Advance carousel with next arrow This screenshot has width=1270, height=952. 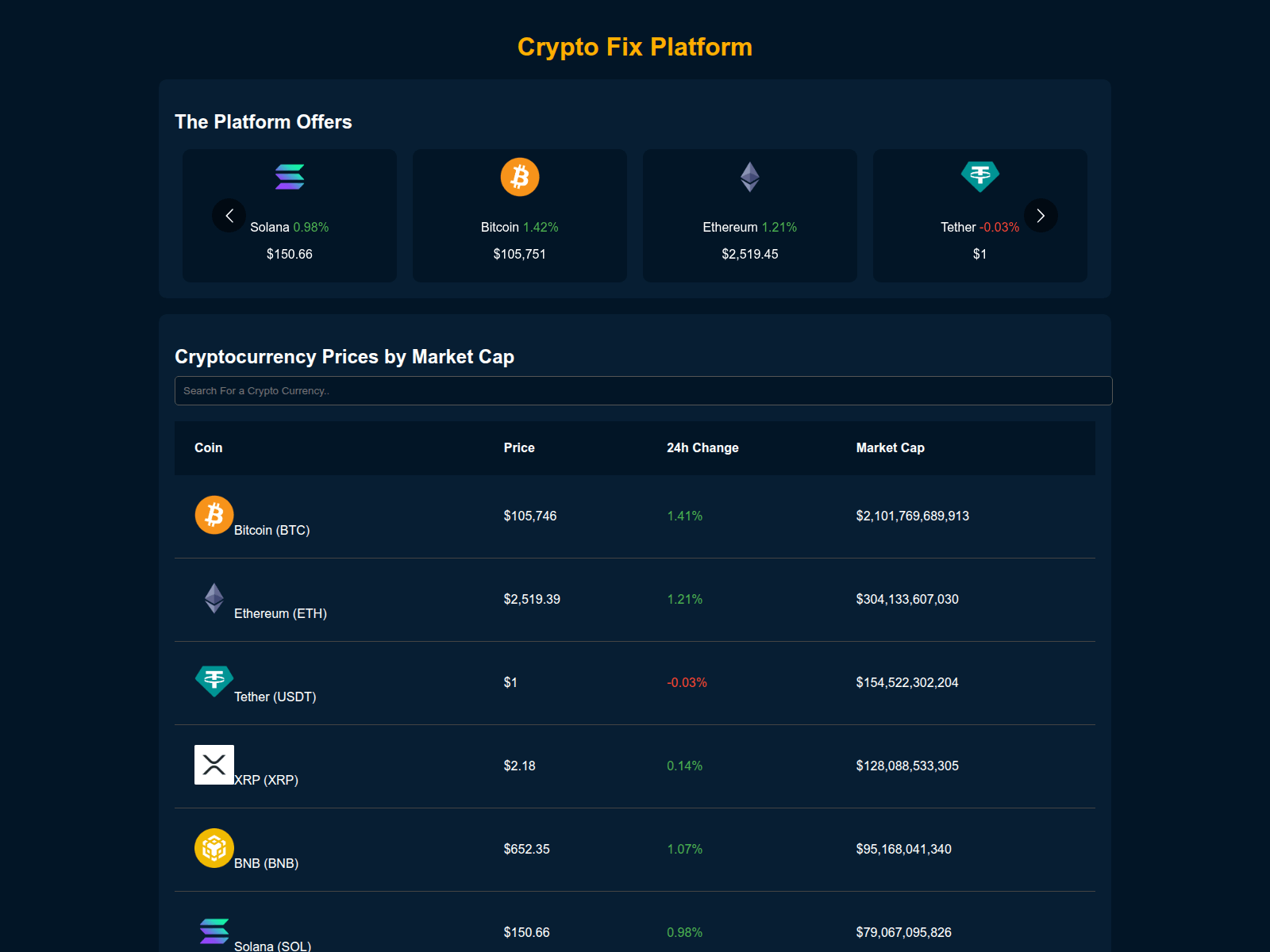[x=1041, y=216]
